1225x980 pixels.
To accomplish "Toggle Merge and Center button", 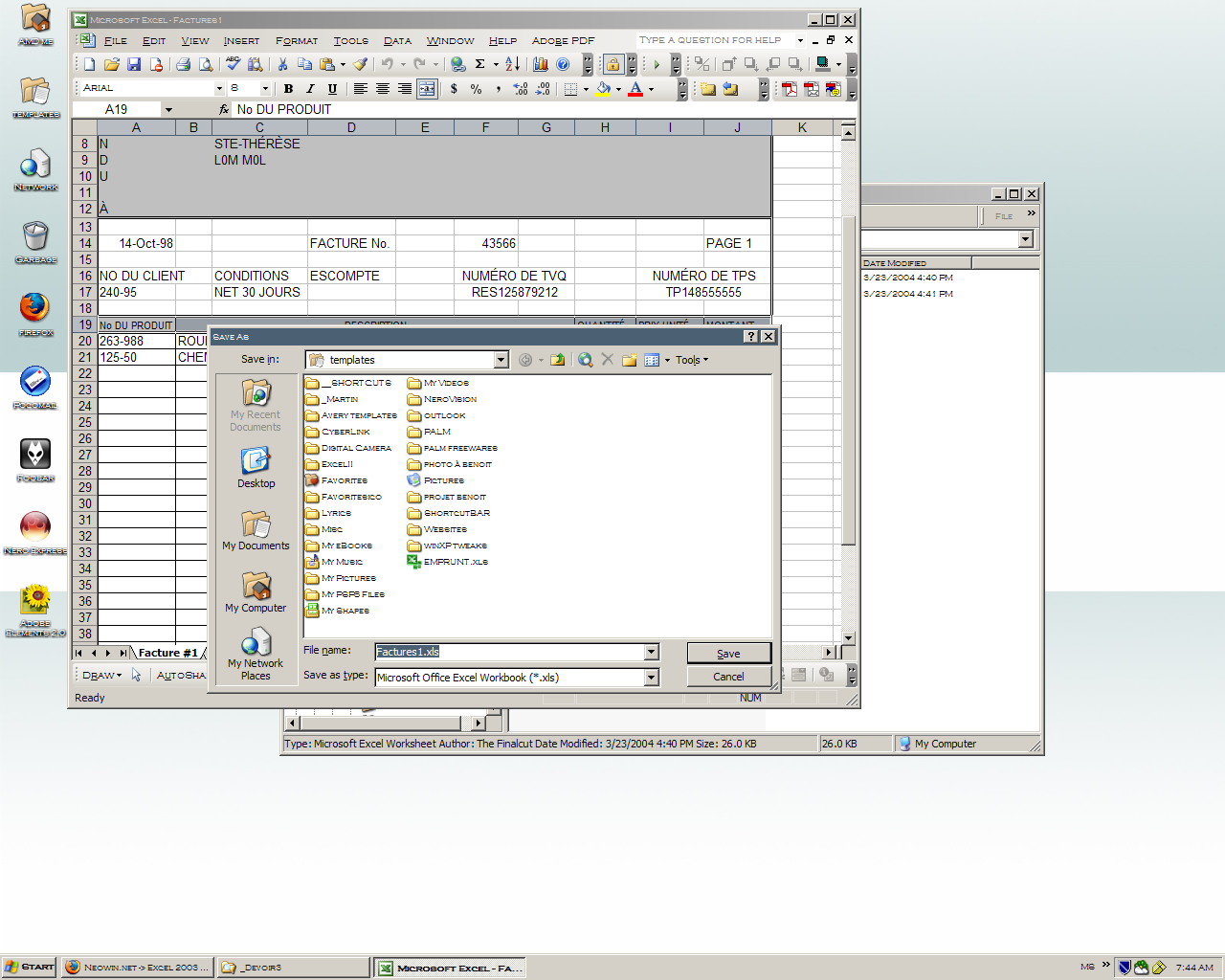I will click(x=427, y=89).
